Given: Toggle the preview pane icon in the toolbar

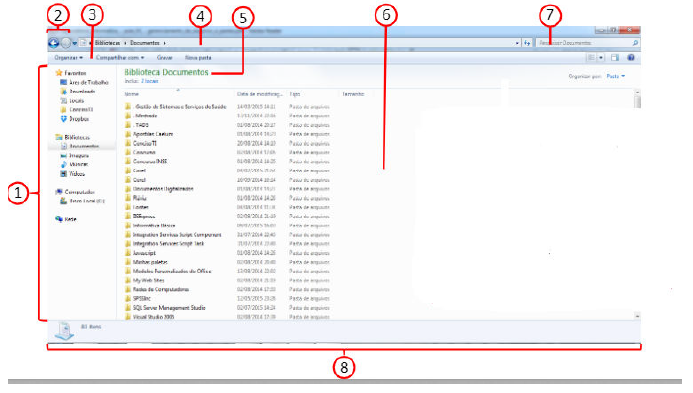Looking at the screenshot, I should pos(615,57).
